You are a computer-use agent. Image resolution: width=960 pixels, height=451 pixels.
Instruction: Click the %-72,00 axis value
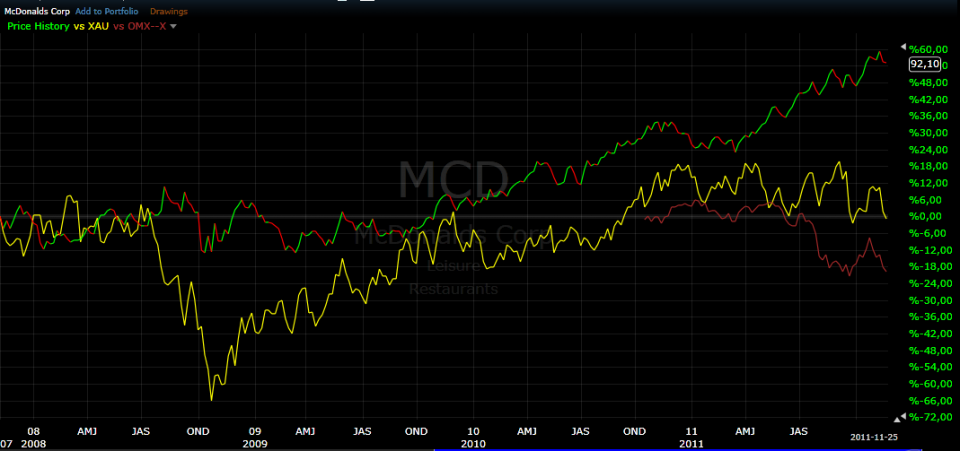932,417
